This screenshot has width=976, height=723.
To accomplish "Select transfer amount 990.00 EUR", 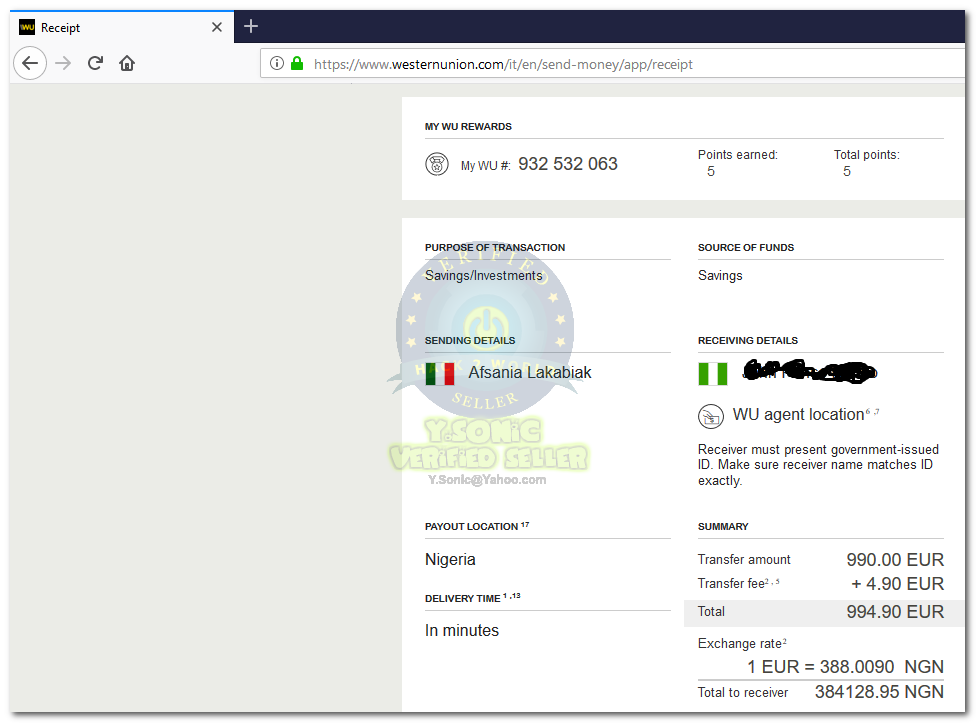I will [x=895, y=560].
